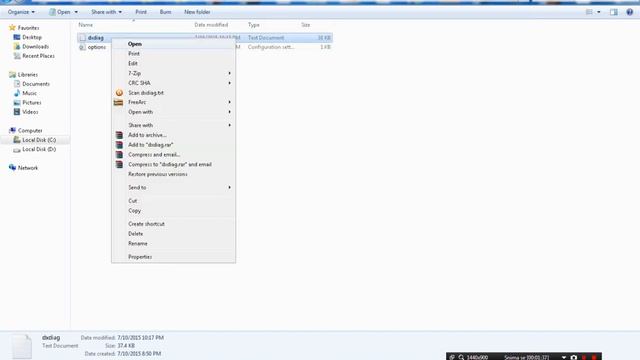Open Recent Places in Favorites
This screenshot has height=360, width=640.
(x=38, y=56)
